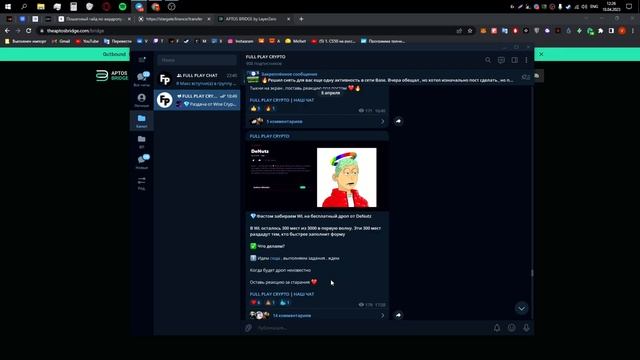Open the Windows Start menu
Image resolution: width=640 pixels, height=360 pixels.
coord(8,7)
